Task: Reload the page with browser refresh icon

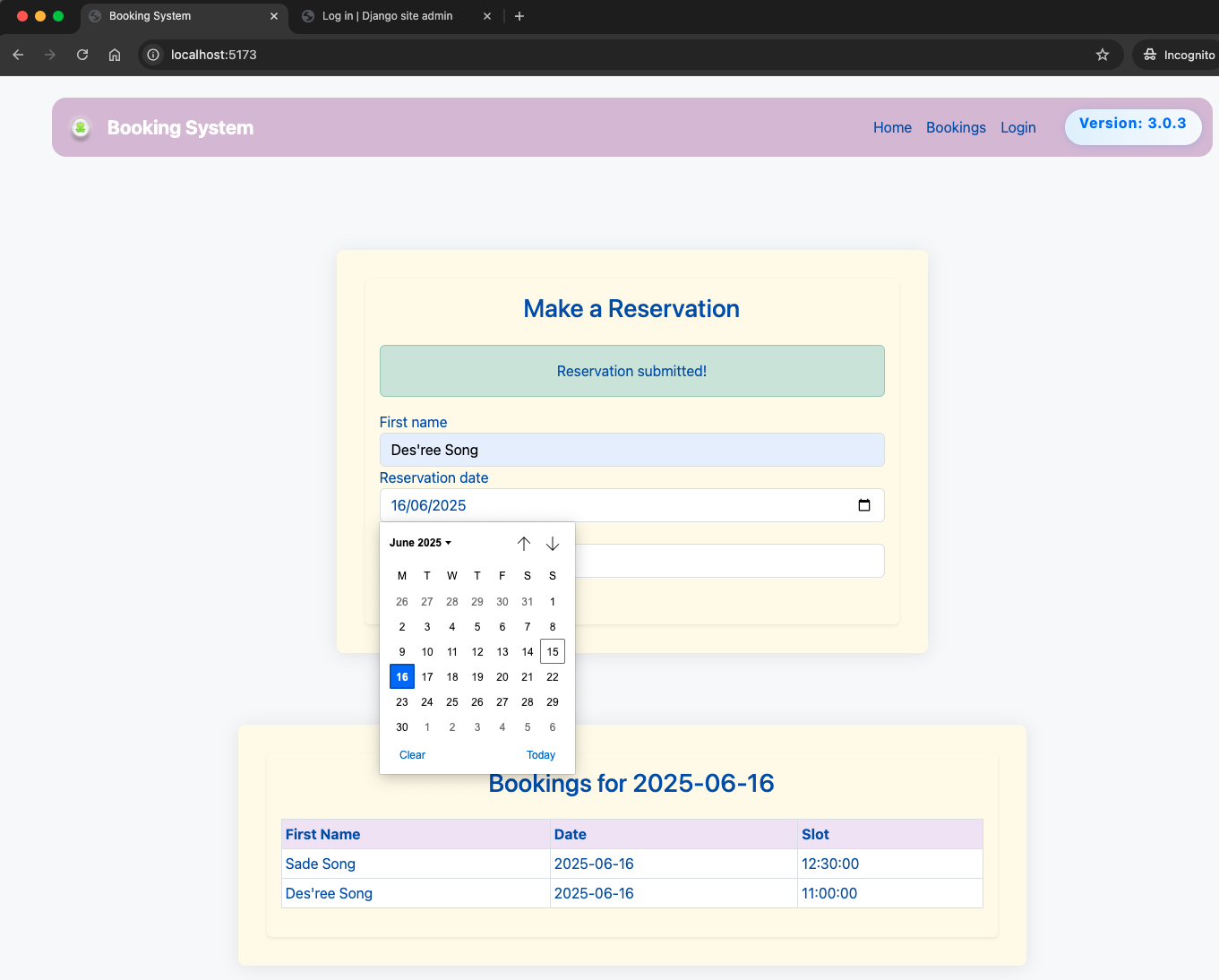Action: (82, 55)
